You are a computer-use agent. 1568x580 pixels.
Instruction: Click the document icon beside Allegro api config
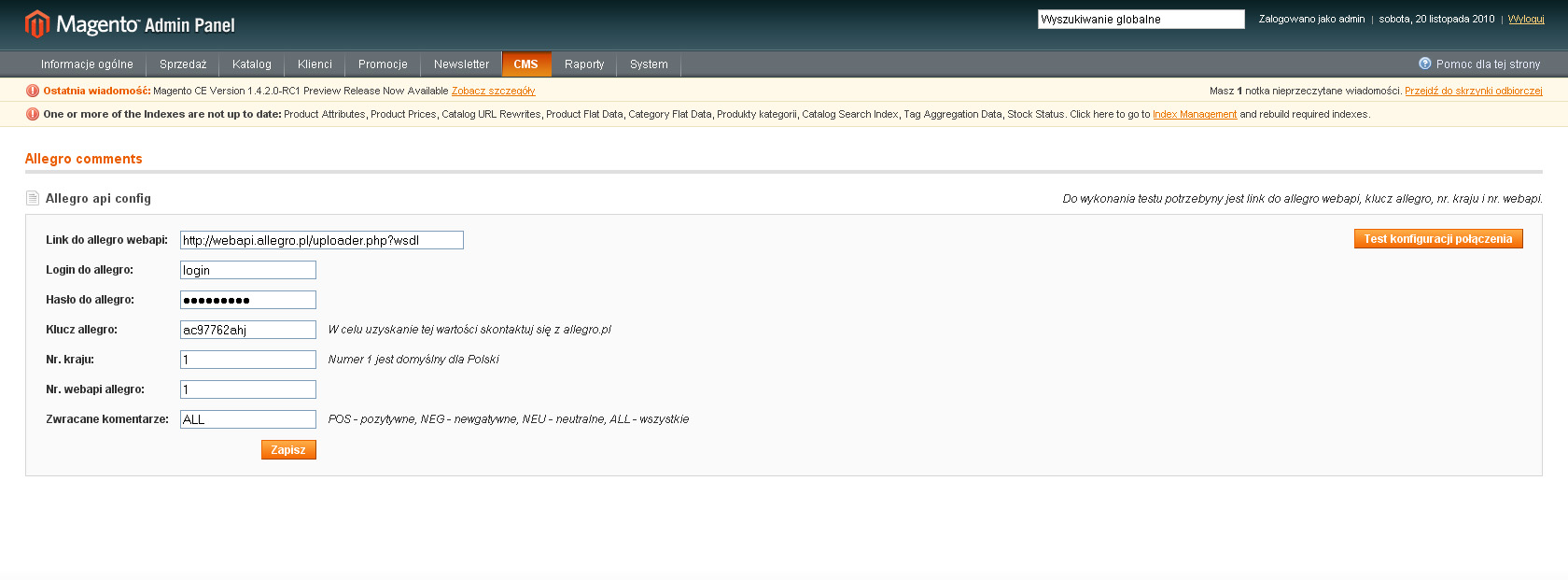(33, 198)
